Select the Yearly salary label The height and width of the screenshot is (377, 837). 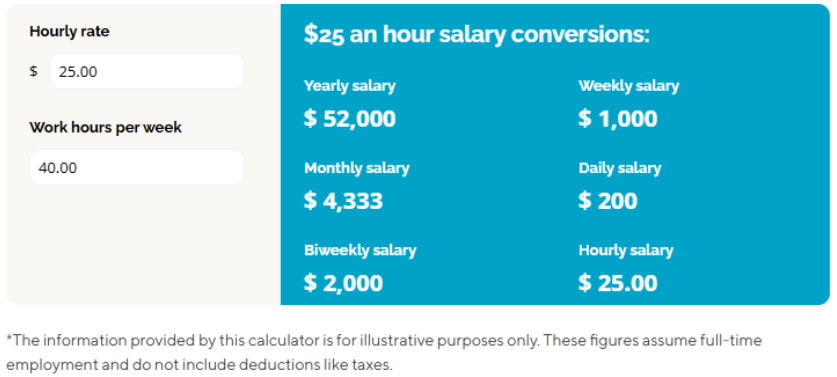pos(350,86)
